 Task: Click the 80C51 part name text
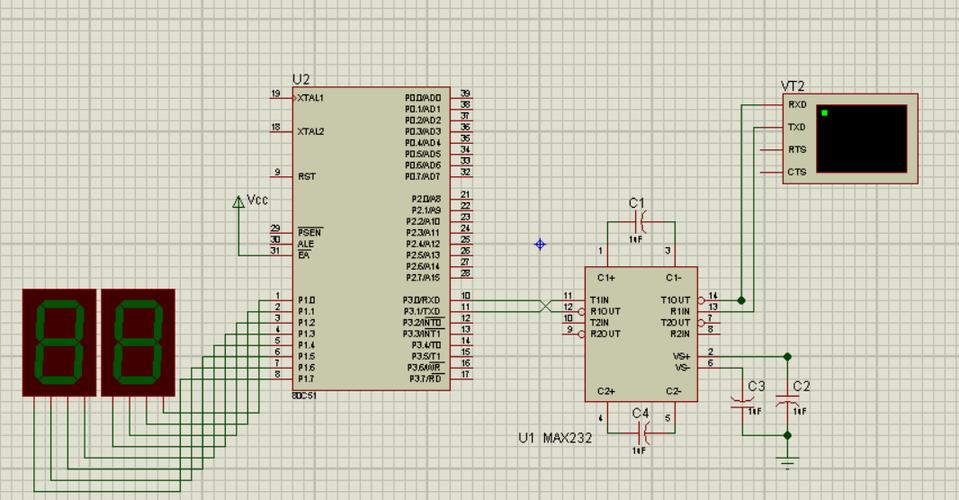(x=304, y=396)
